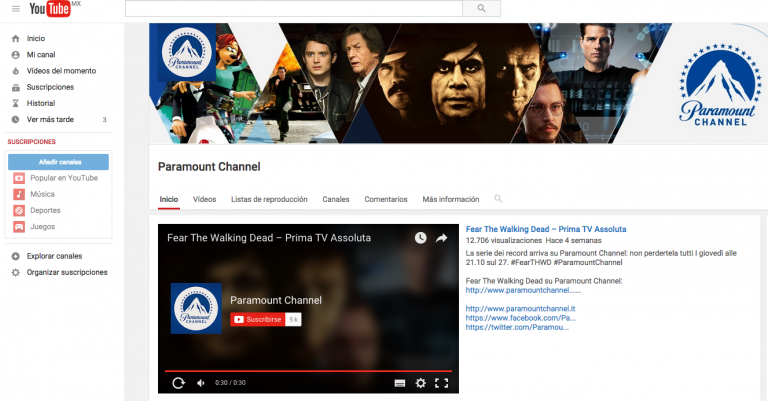Click the 'Paramount Channel' channel heading
768x401 pixels.
[x=209, y=167]
